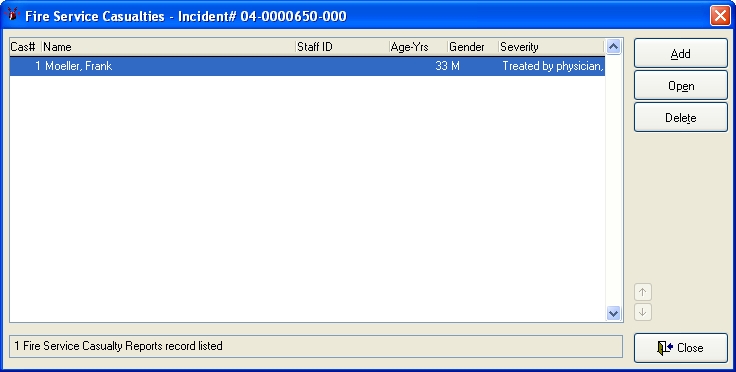The height and width of the screenshot is (372, 736).
Task: Sort by the Cas# column header
Action: [x=25, y=47]
